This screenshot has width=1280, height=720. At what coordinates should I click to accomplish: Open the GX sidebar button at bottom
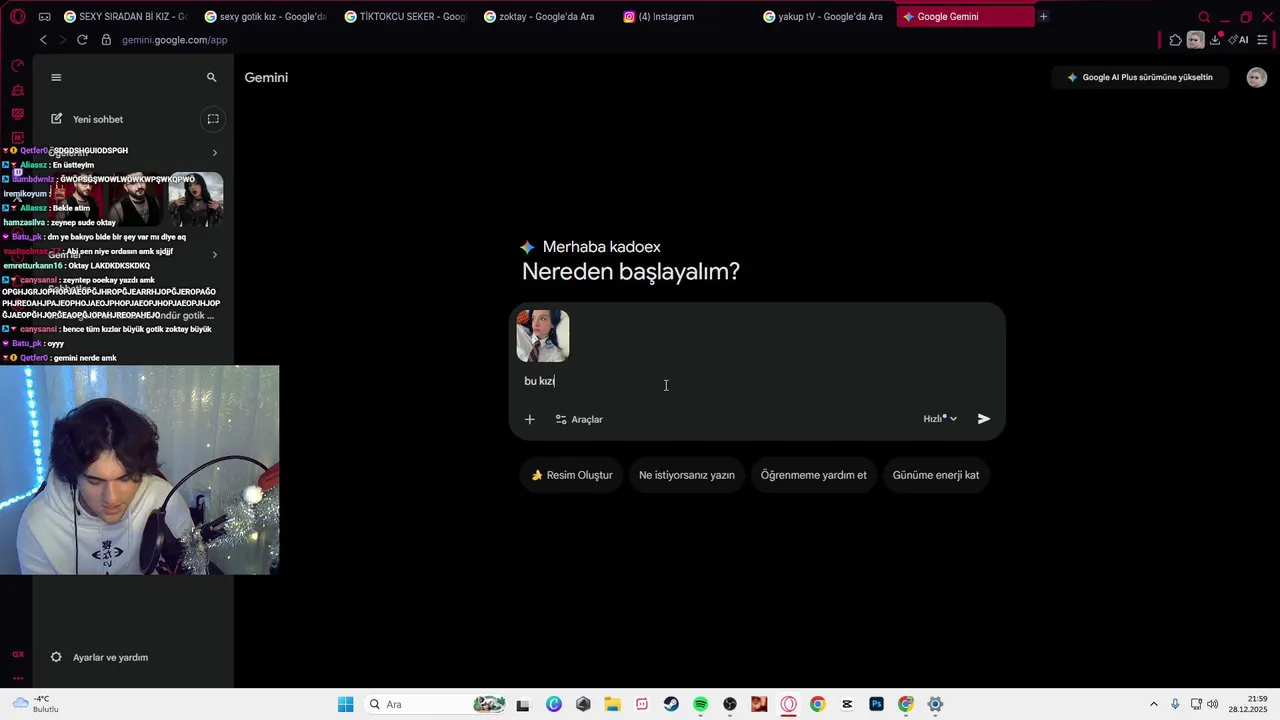click(x=17, y=654)
